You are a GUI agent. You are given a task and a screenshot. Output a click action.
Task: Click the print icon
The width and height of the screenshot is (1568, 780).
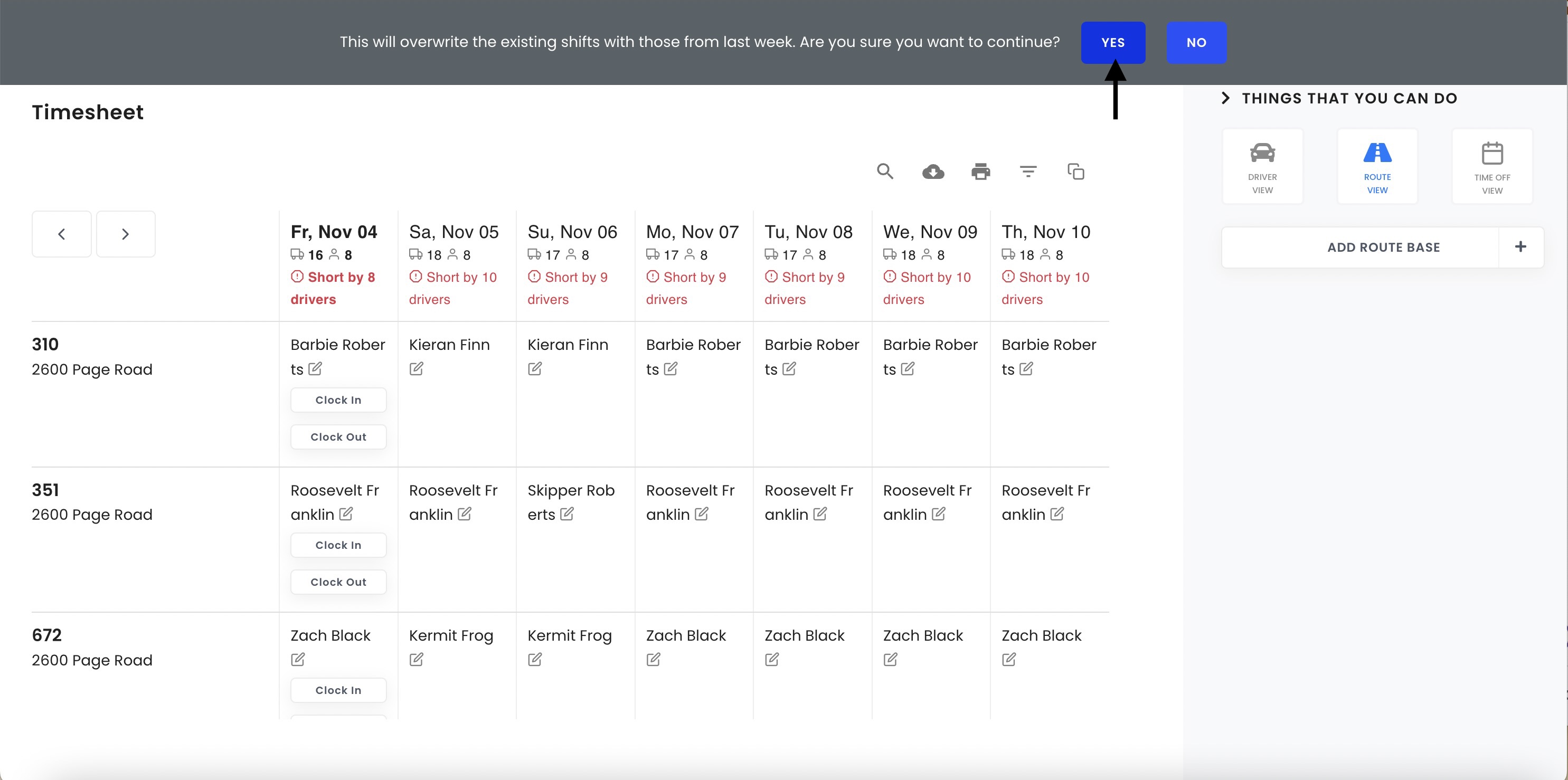click(980, 172)
